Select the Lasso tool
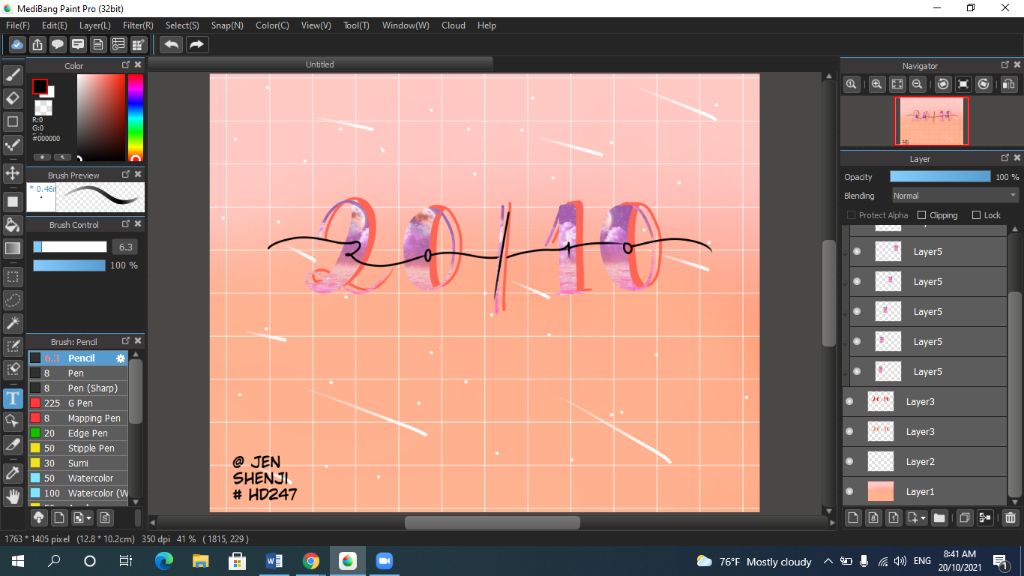1024x576 pixels. tap(12, 300)
